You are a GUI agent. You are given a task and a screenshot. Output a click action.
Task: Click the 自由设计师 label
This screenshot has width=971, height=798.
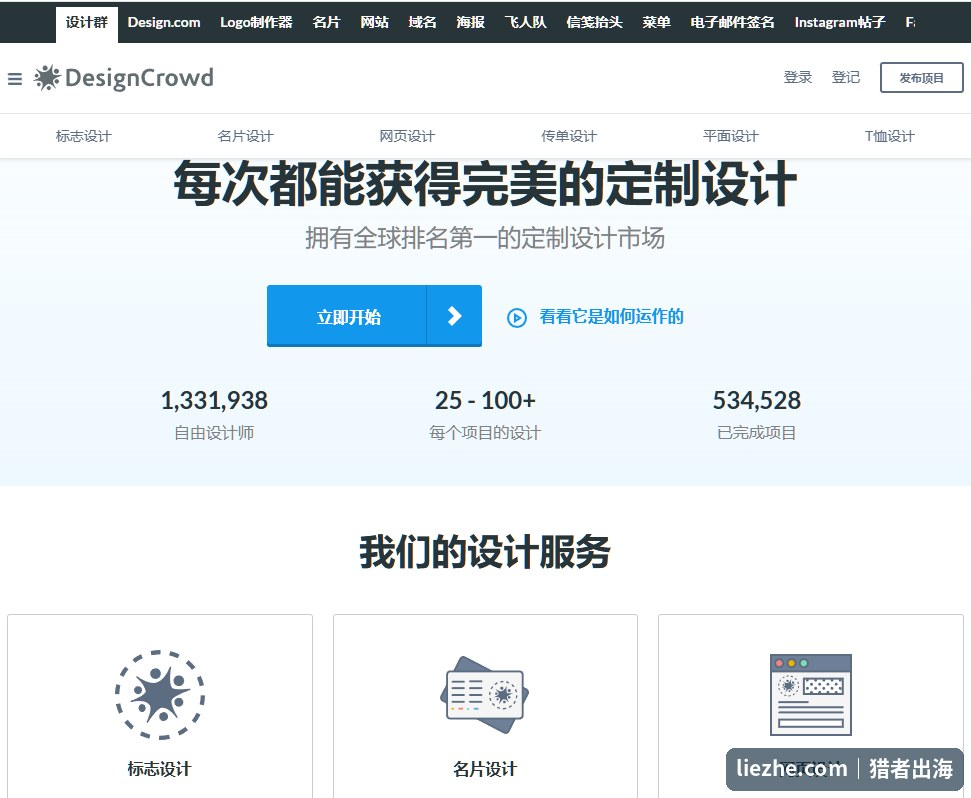pyautogui.click(x=214, y=433)
